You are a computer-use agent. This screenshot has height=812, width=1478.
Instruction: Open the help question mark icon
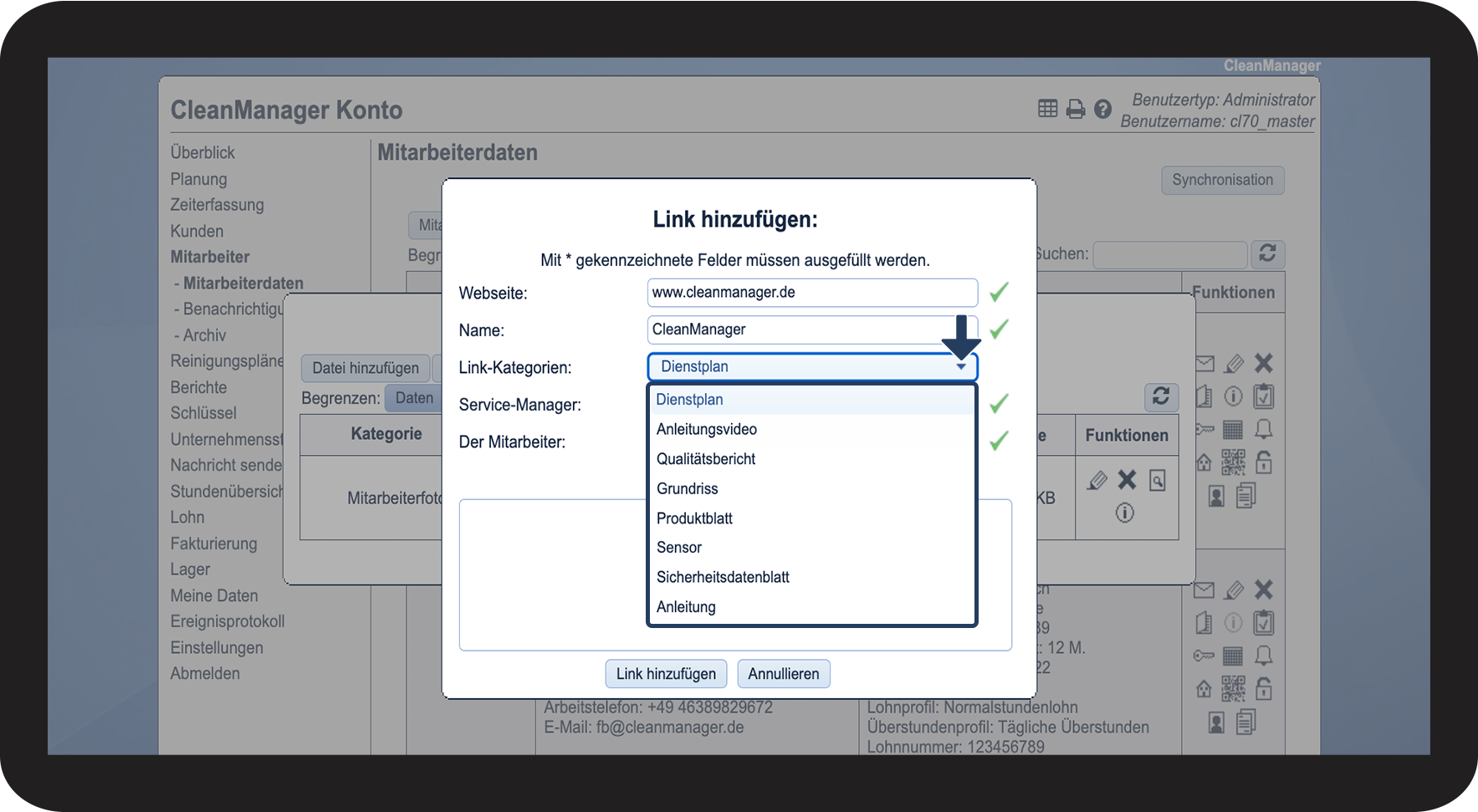pyautogui.click(x=1102, y=110)
